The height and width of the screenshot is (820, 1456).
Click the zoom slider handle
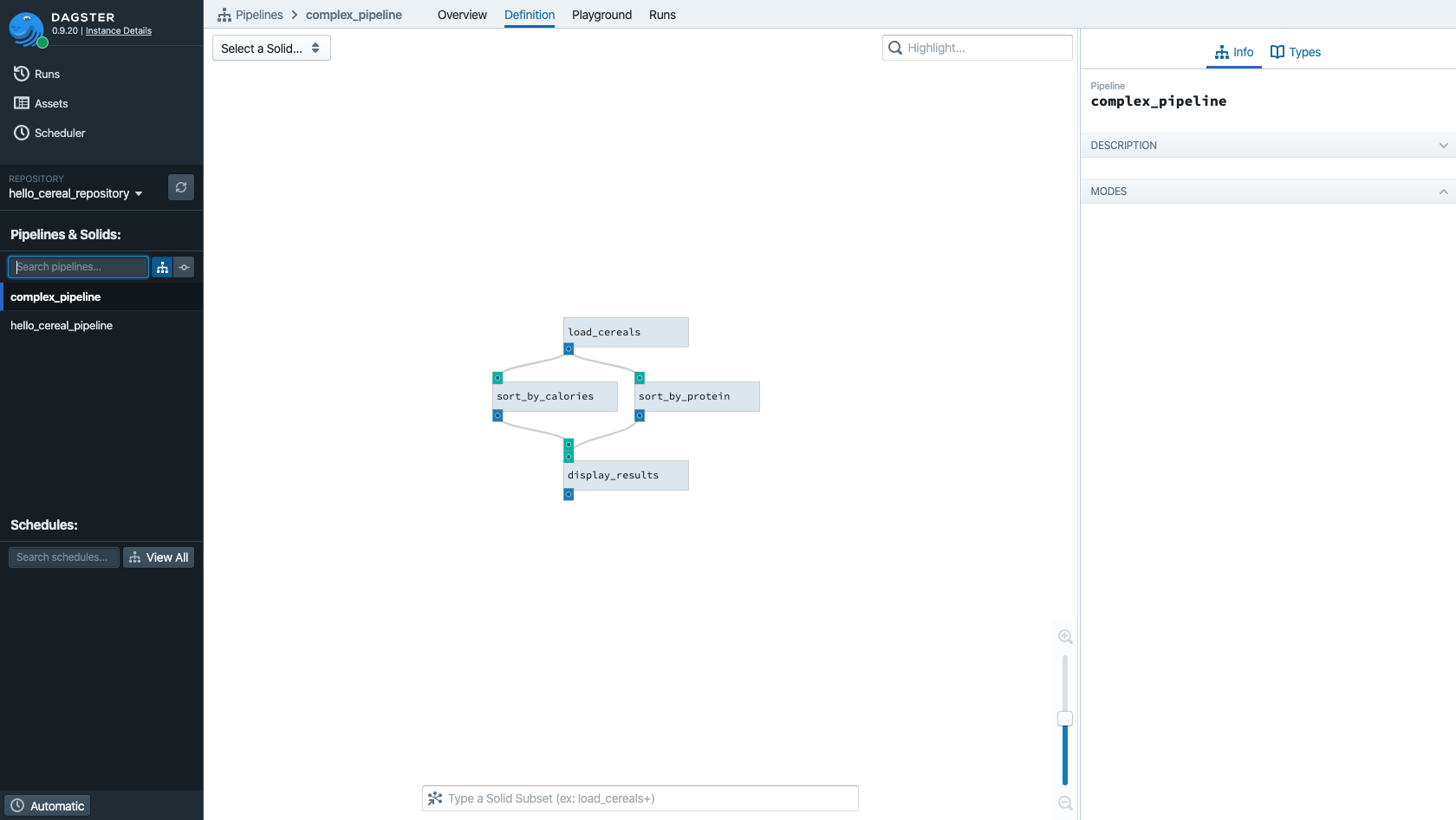(1065, 719)
